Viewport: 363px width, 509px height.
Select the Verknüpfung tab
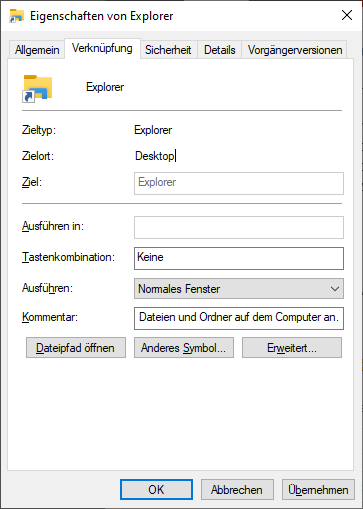point(102,49)
